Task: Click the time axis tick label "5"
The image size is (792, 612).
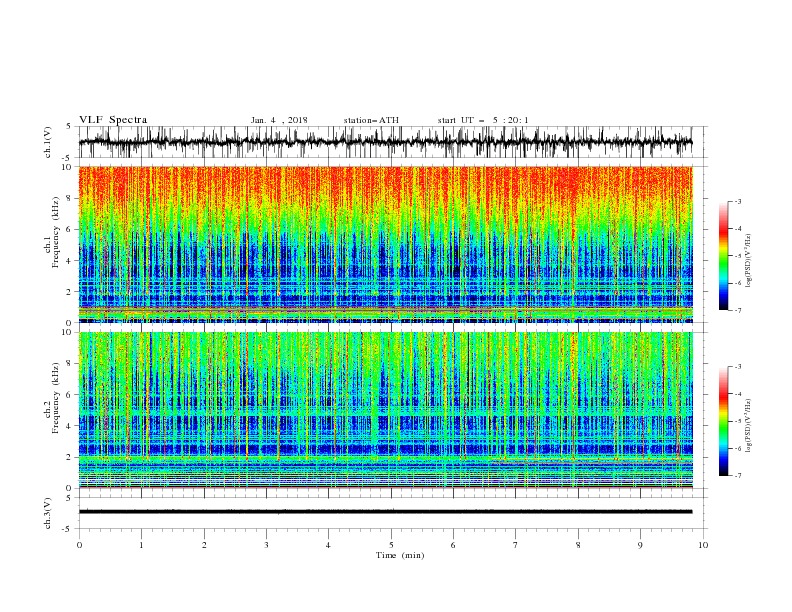Action: pyautogui.click(x=391, y=545)
